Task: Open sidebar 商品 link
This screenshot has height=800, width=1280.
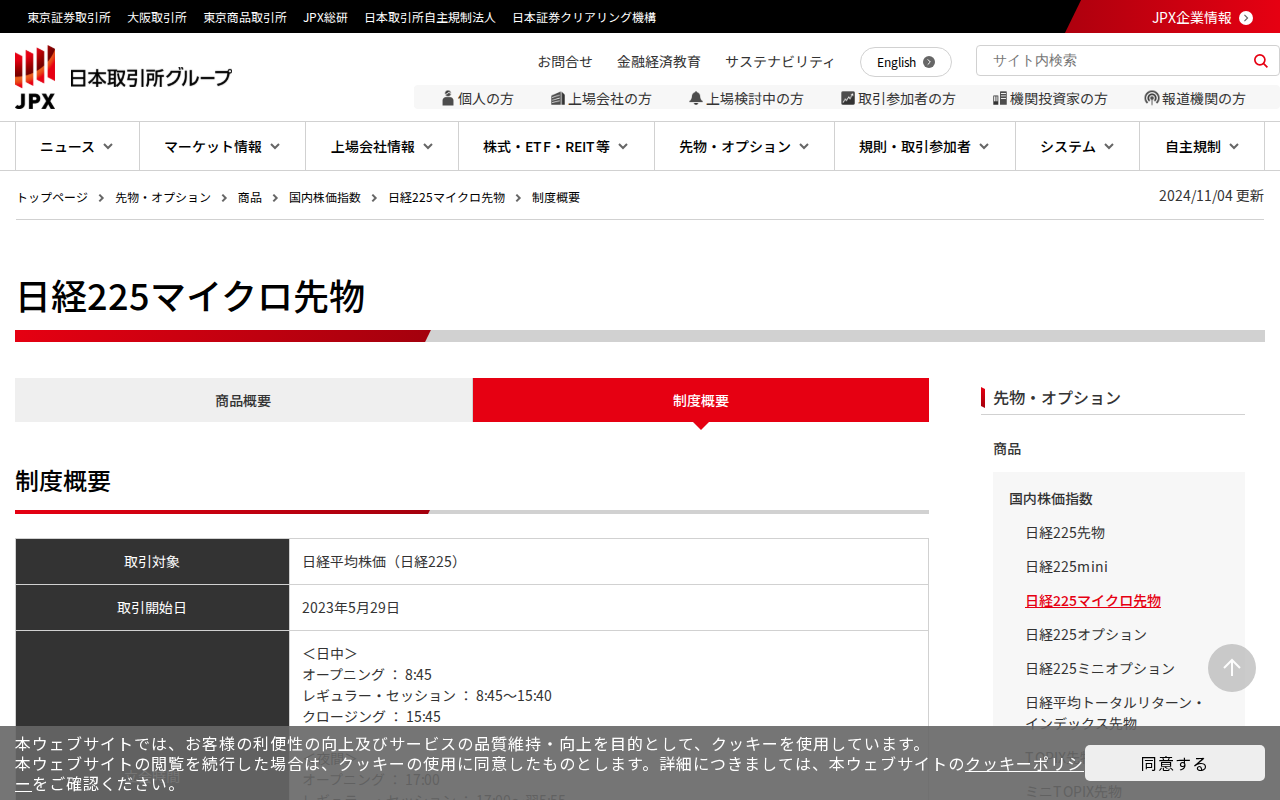Action: pos(1007,449)
